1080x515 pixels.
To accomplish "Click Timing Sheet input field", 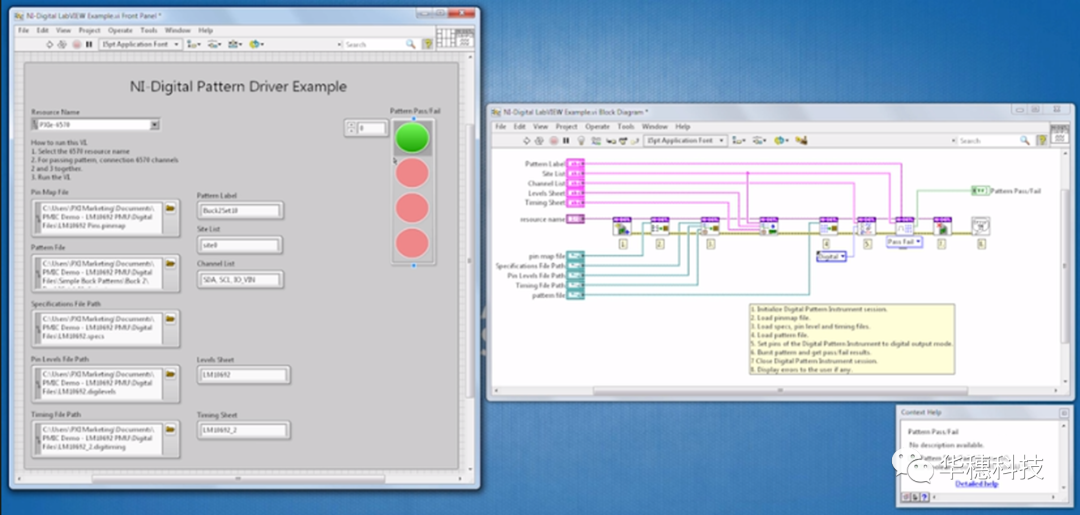I will pos(243,430).
